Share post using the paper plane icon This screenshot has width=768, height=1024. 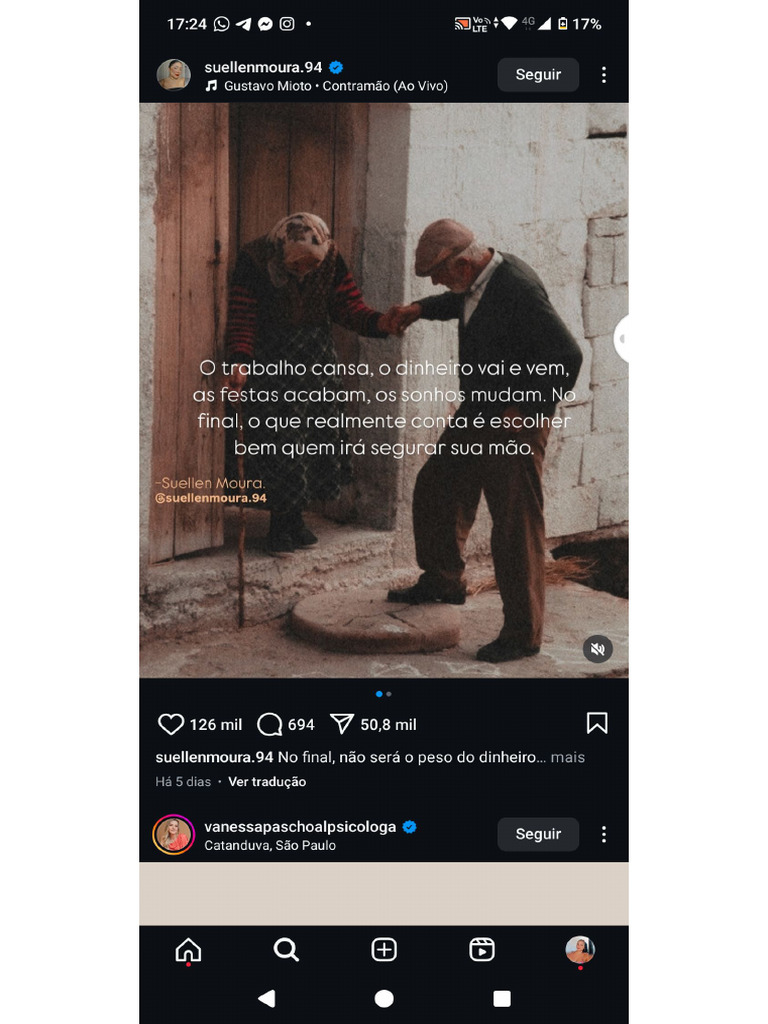tap(342, 724)
